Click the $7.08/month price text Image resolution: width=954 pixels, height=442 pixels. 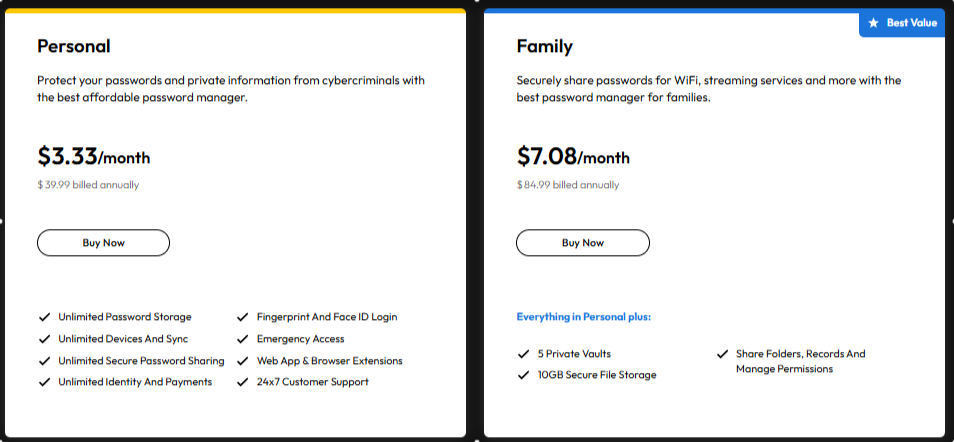573,157
